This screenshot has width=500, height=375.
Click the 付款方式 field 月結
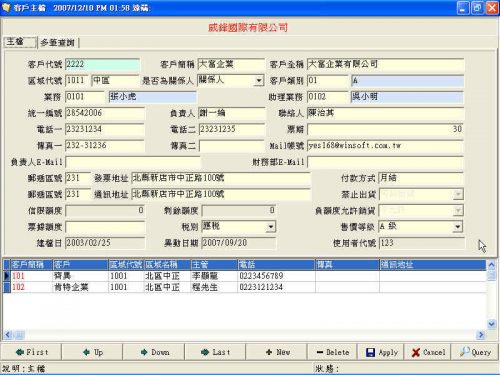coord(421,178)
